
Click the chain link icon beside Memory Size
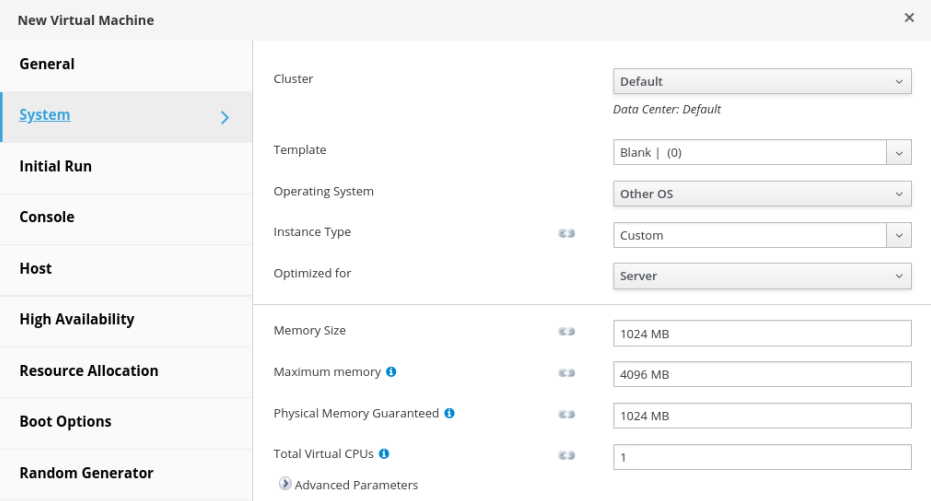pos(566,332)
